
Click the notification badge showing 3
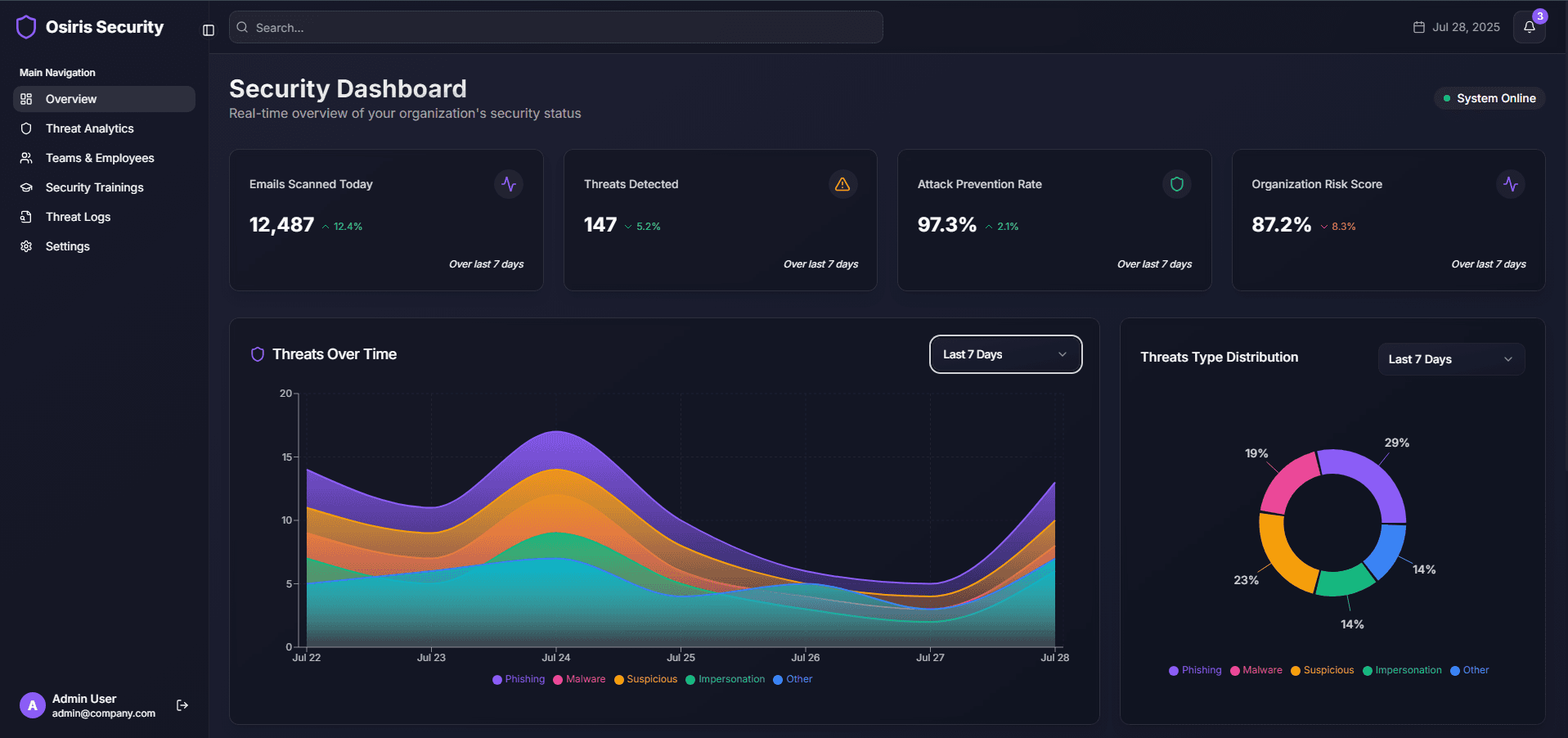1540,16
